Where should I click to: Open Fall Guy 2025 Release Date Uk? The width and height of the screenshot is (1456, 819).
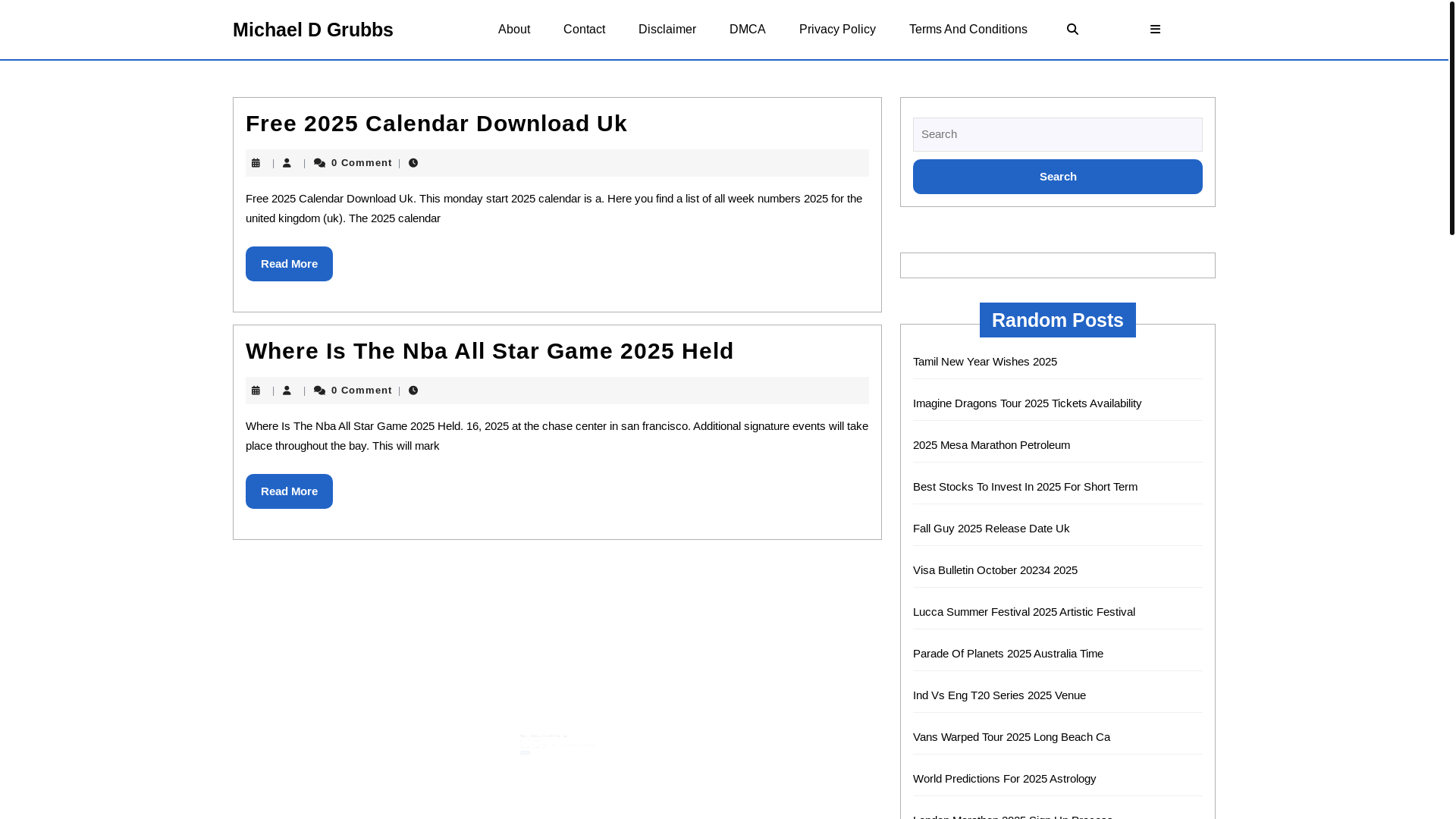991,529
